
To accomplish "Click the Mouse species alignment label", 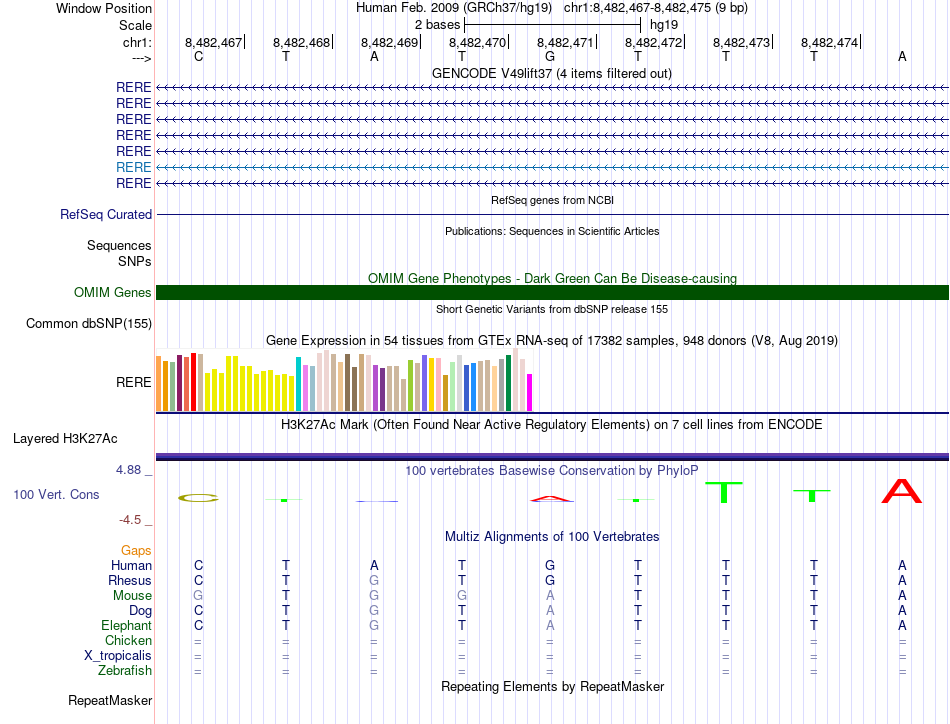I will 132,596.
